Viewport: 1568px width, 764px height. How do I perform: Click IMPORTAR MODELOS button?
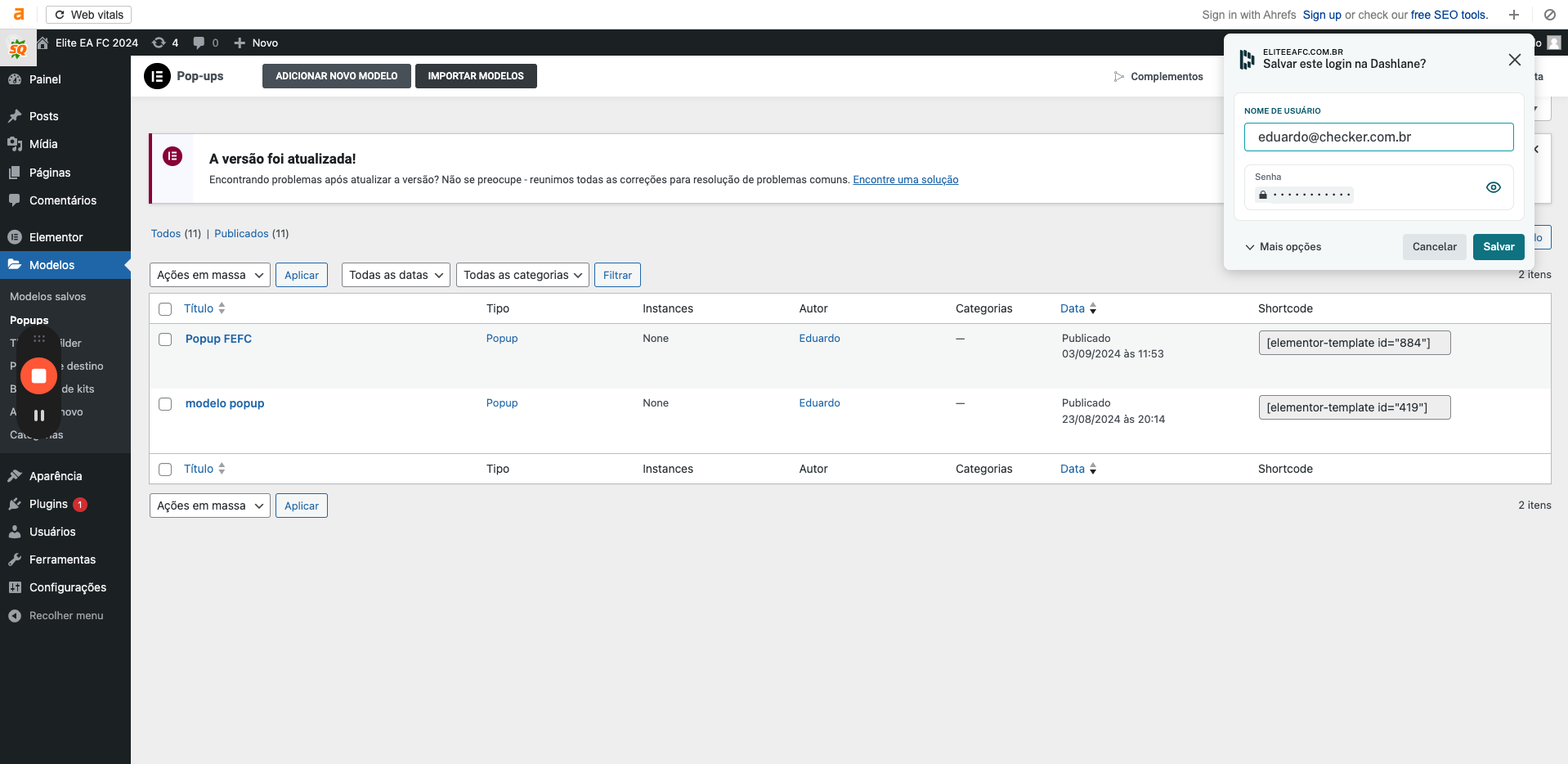476,76
